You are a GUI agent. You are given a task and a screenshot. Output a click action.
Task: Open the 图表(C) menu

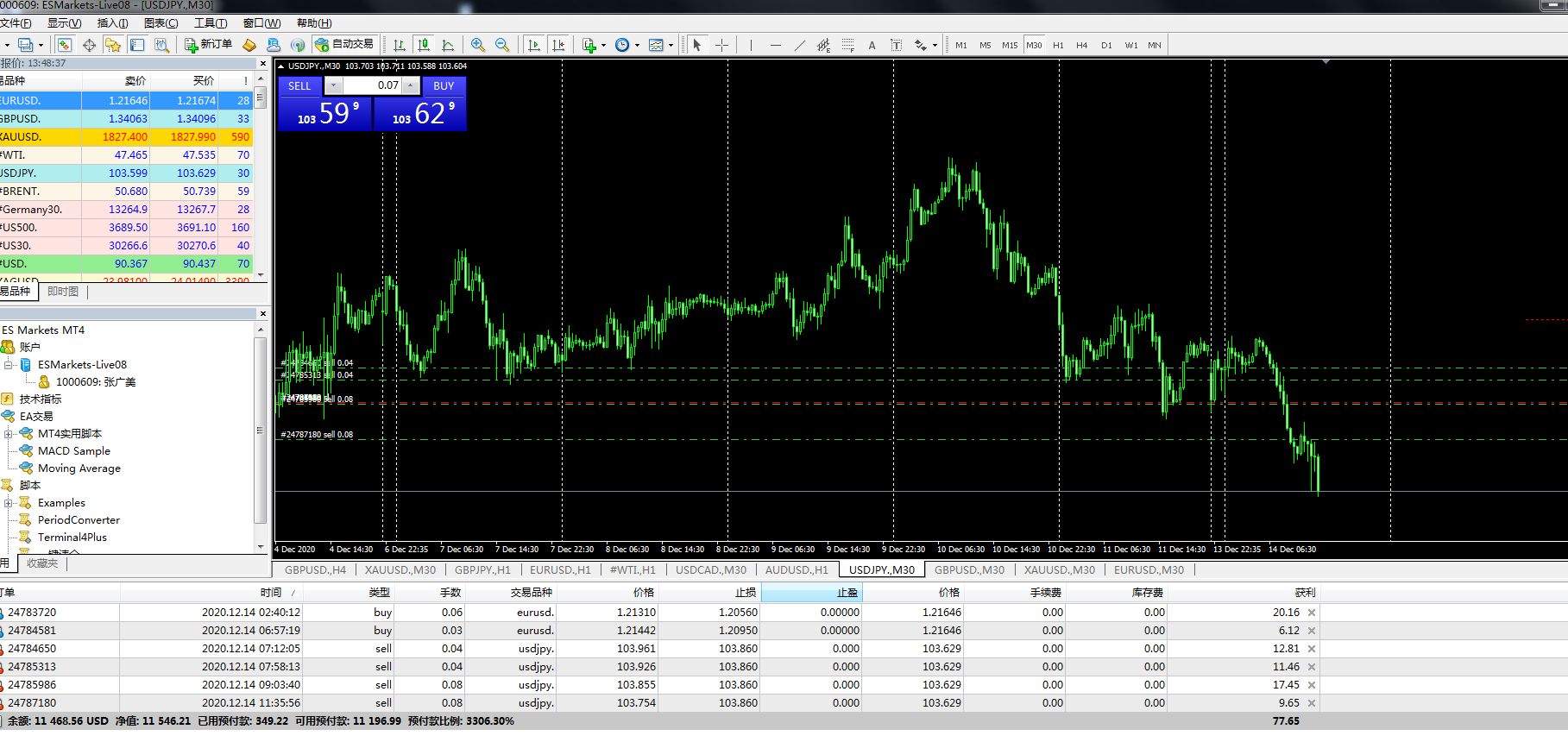pyautogui.click(x=161, y=23)
